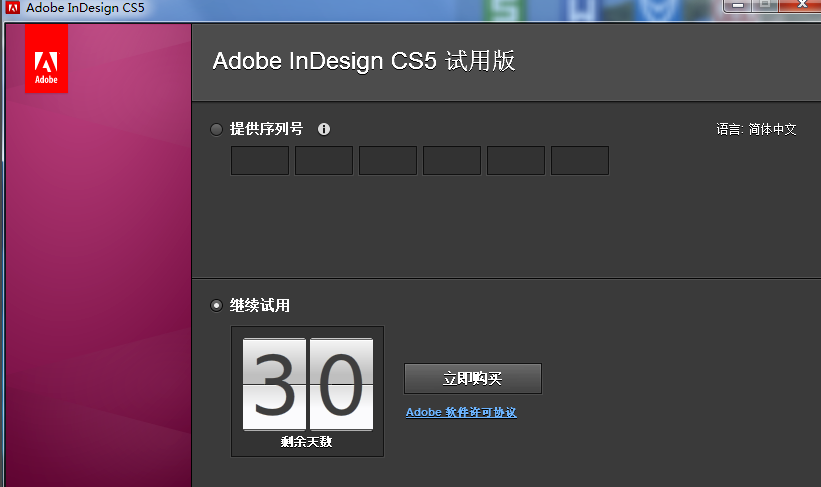Click the Adobe icon in the title bar
The width and height of the screenshot is (821, 487).
(13, 8)
